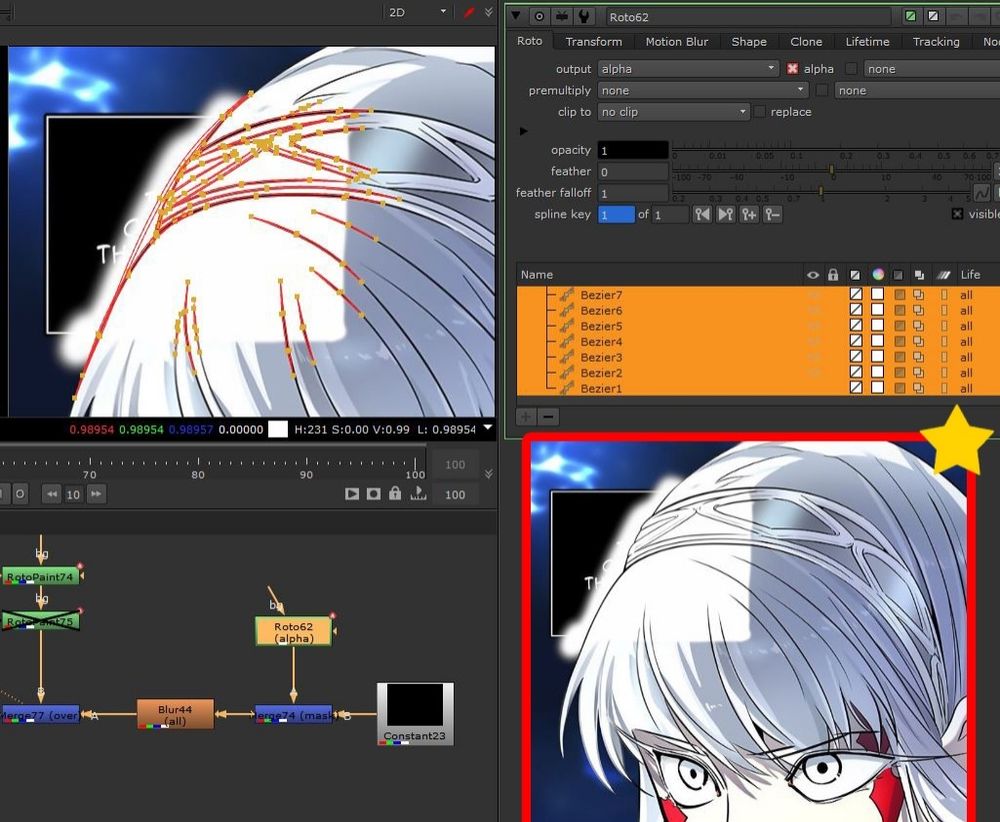Image resolution: width=1000 pixels, height=822 pixels.
Task: Click blending mode icon for Bezier7
Action: pyautogui.click(x=918, y=295)
